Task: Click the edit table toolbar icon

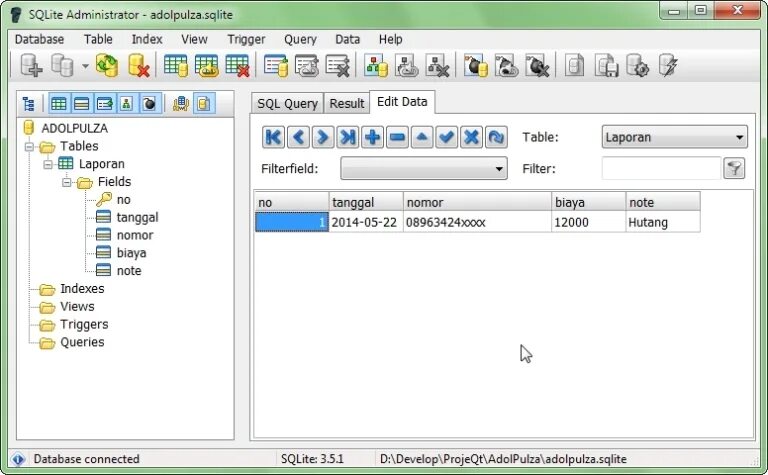Action: pos(207,65)
